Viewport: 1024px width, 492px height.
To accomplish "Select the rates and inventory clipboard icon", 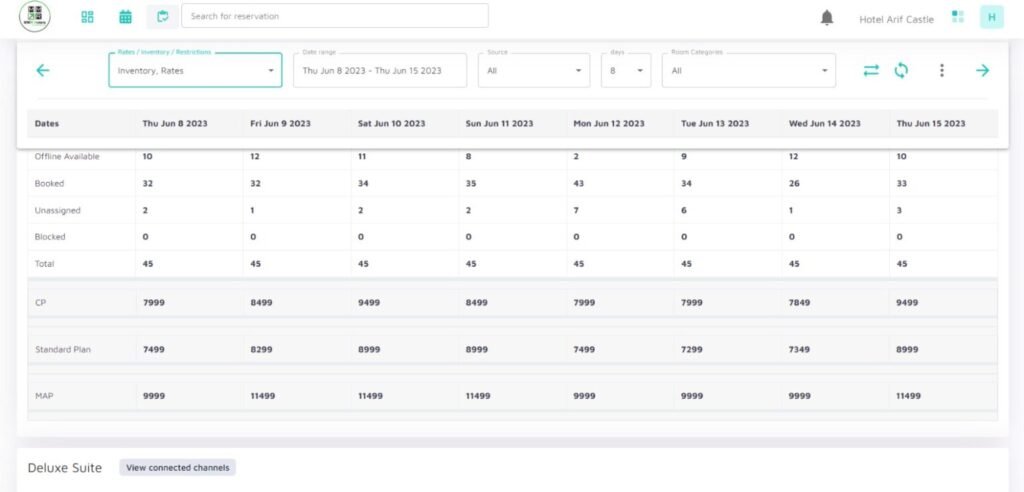I will [162, 17].
